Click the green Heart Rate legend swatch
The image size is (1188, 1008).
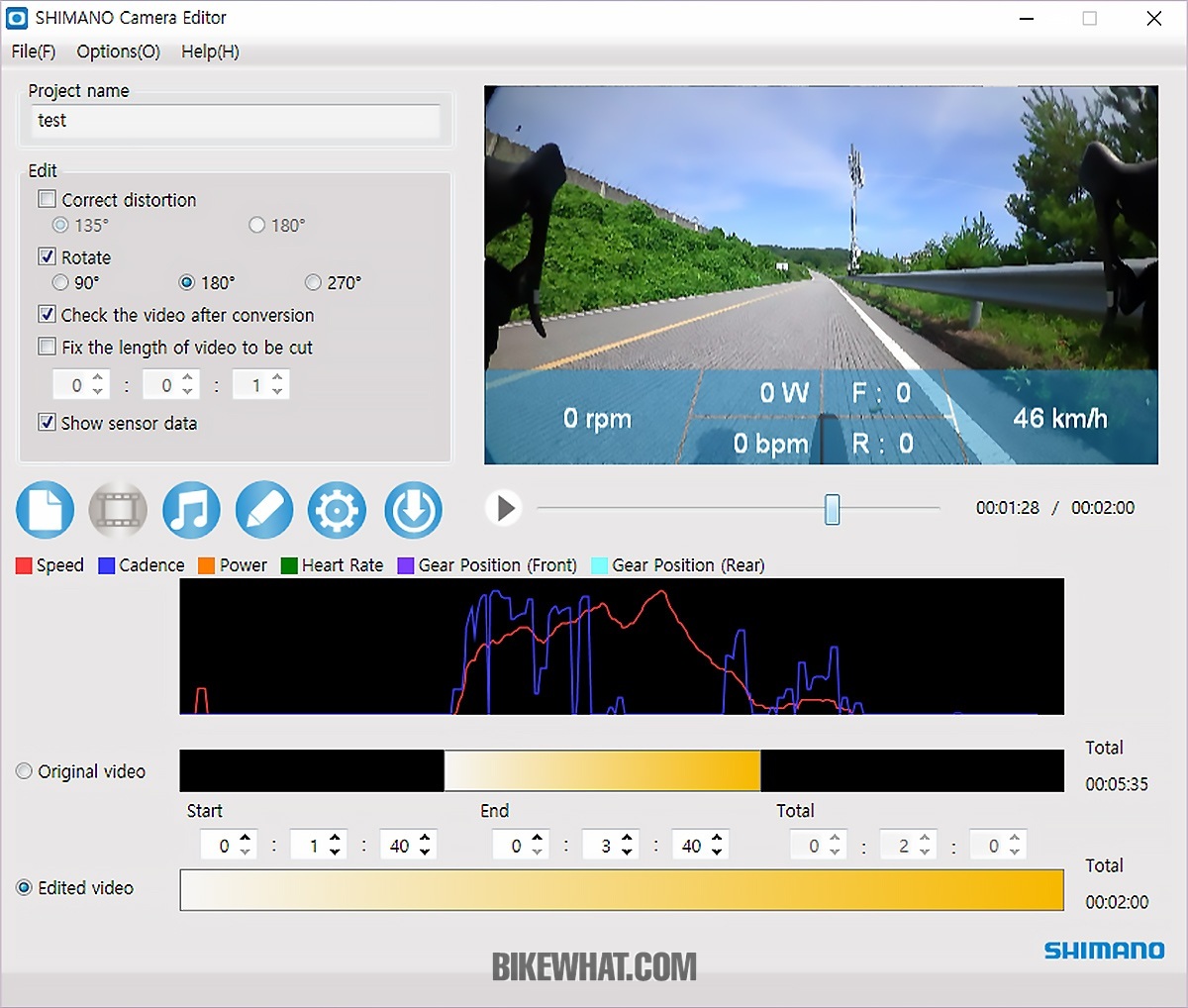click(289, 565)
